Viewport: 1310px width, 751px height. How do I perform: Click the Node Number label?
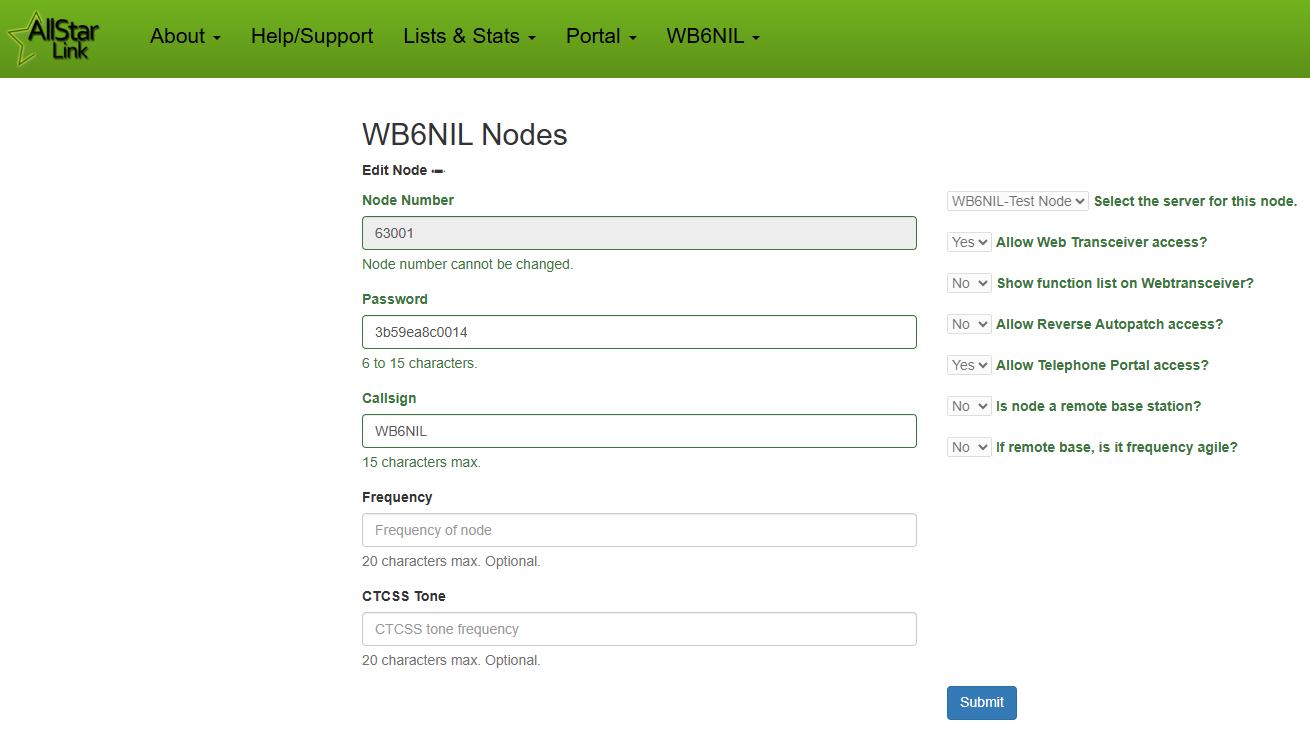pyautogui.click(x=408, y=200)
